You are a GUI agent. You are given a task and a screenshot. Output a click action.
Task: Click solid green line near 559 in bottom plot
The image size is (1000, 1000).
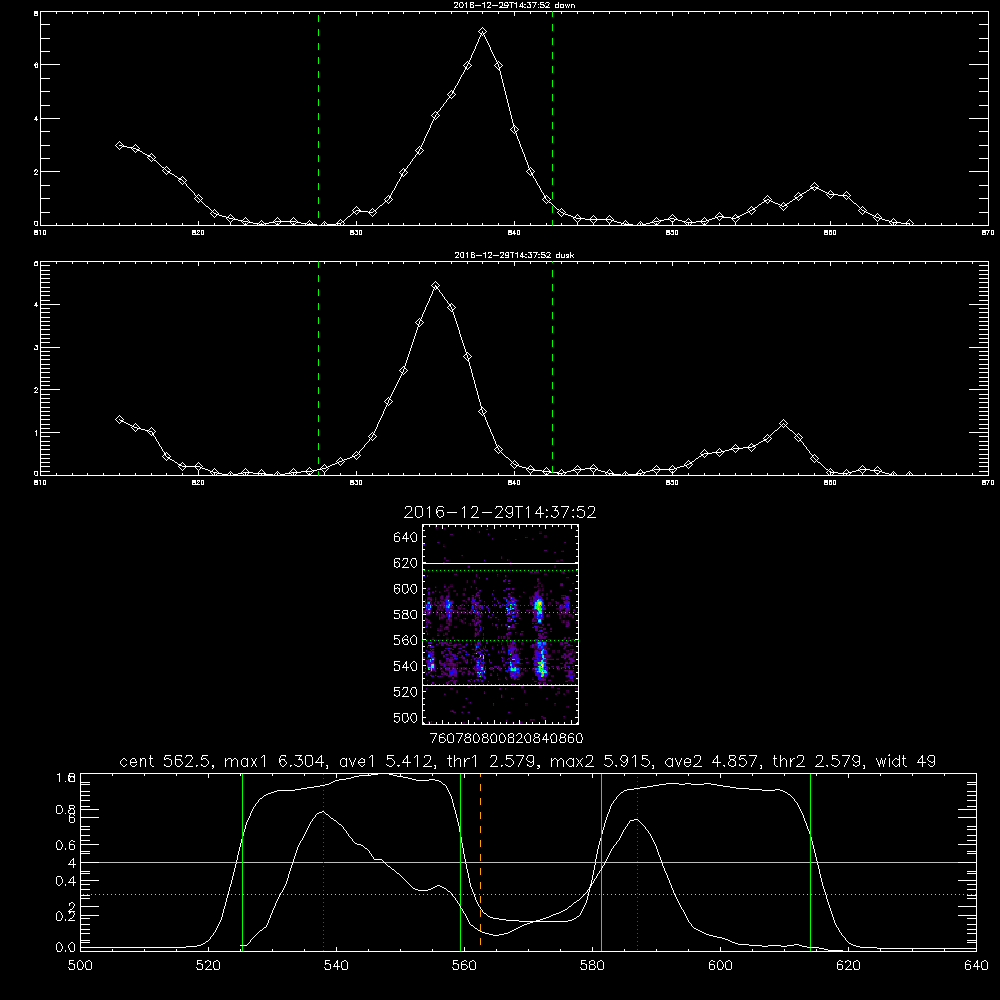point(460,861)
